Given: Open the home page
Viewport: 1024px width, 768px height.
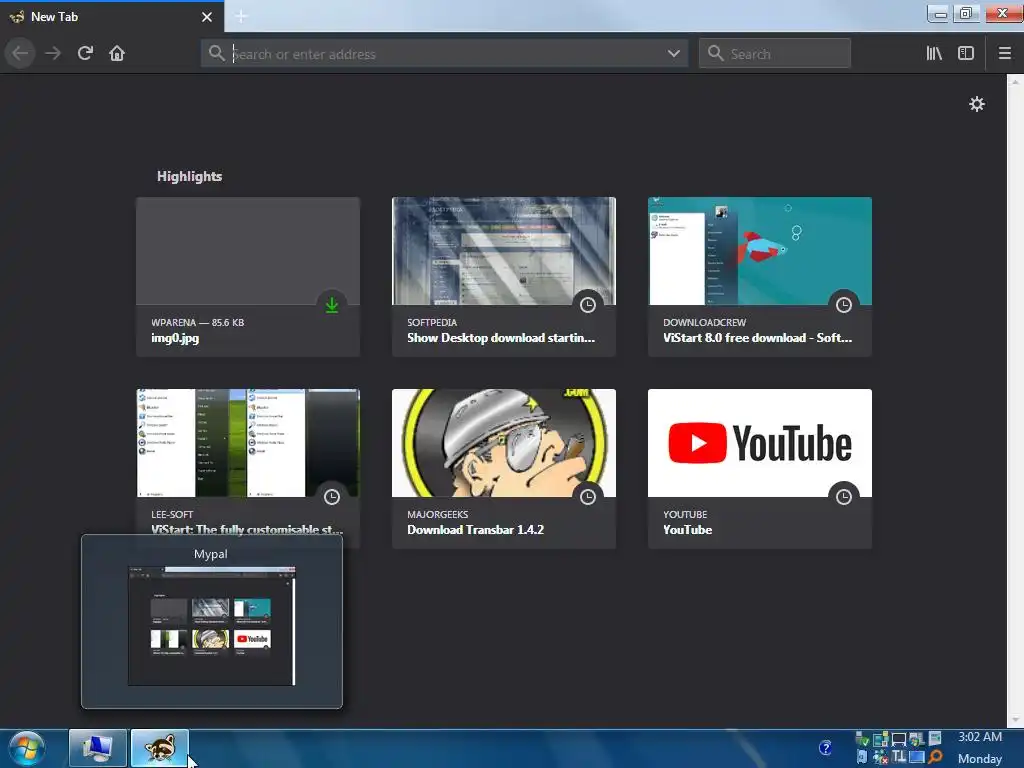Looking at the screenshot, I should tap(117, 54).
